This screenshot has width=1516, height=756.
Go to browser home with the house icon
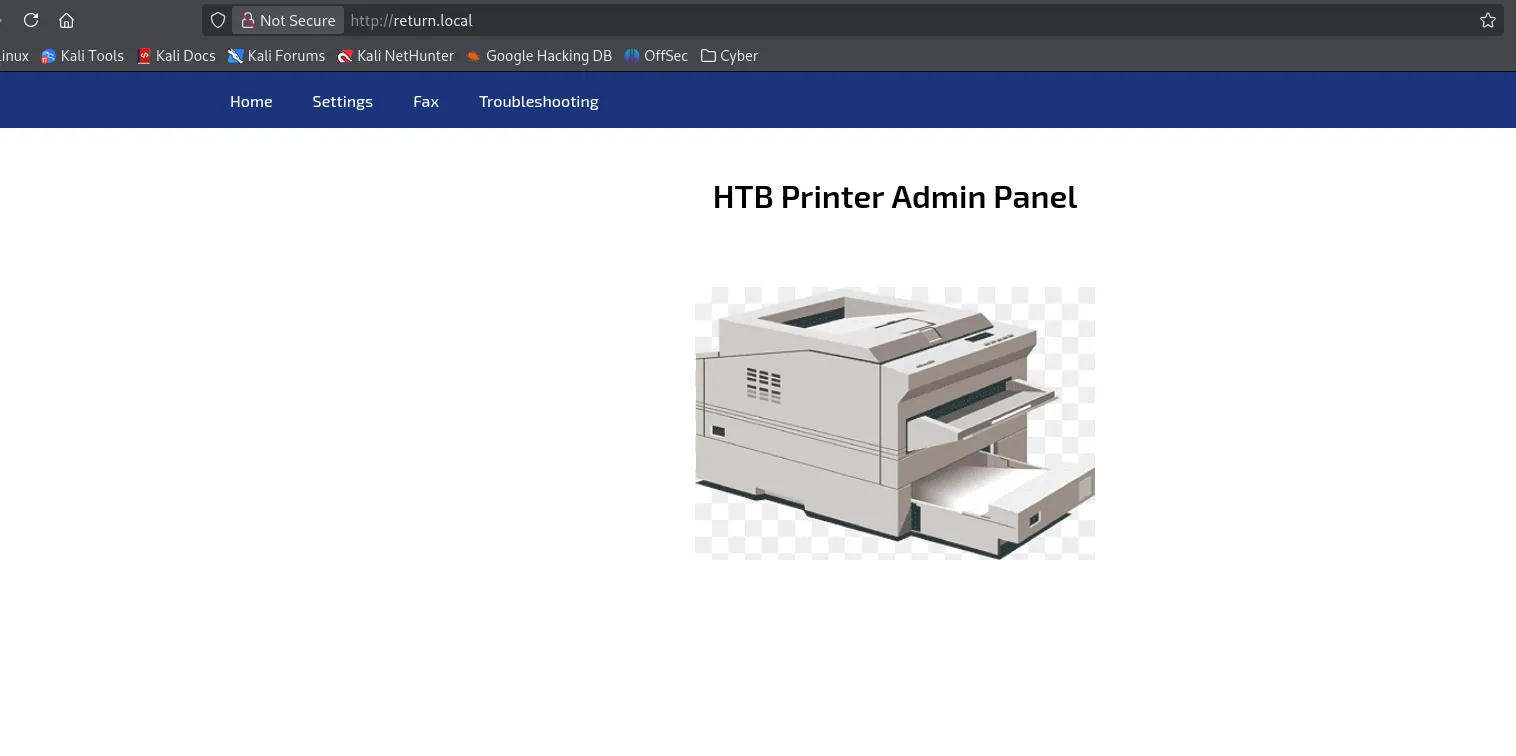coord(67,20)
